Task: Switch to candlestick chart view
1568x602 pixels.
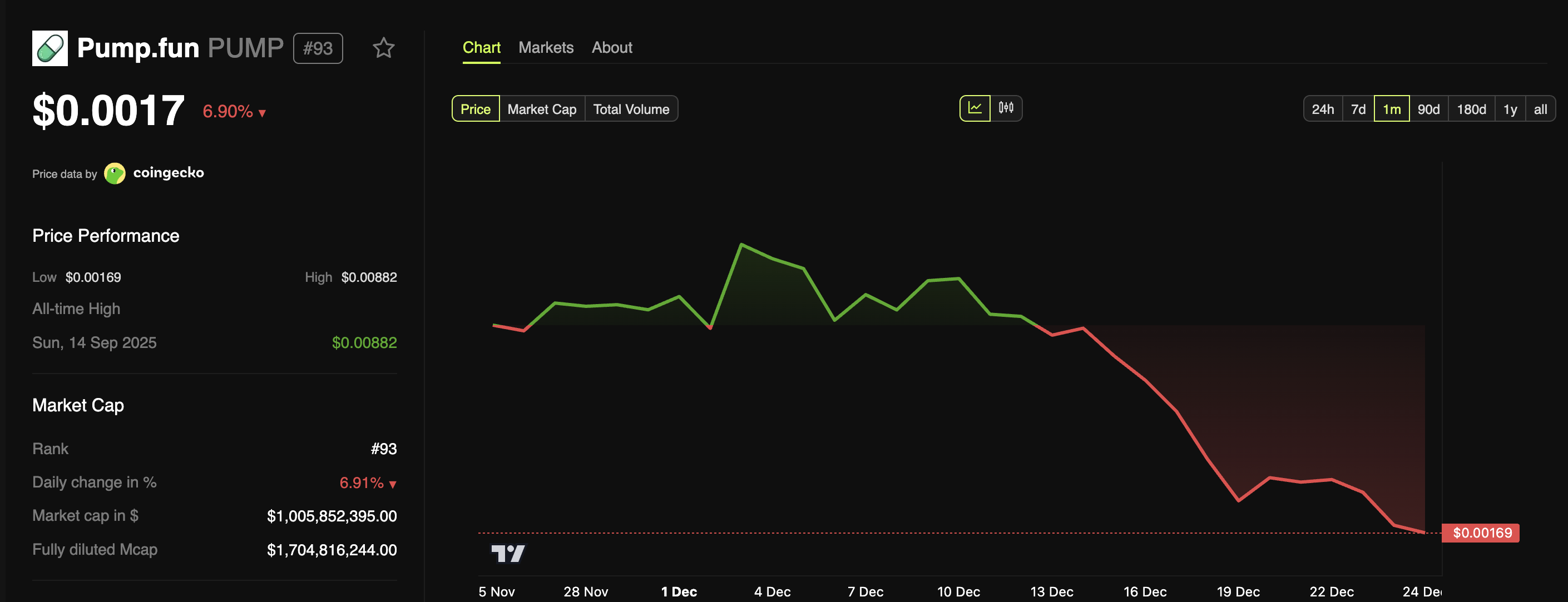Action: click(x=1007, y=108)
